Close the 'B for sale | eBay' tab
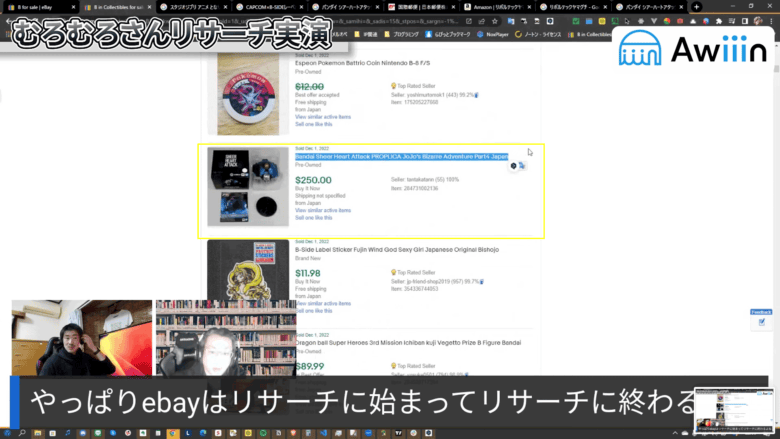The height and width of the screenshot is (439, 780). (x=73, y=7)
